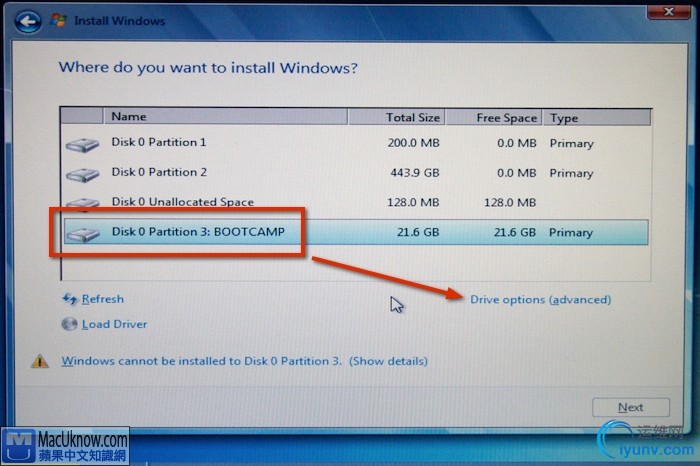Click the 21.6 GB free space cell

(514, 232)
